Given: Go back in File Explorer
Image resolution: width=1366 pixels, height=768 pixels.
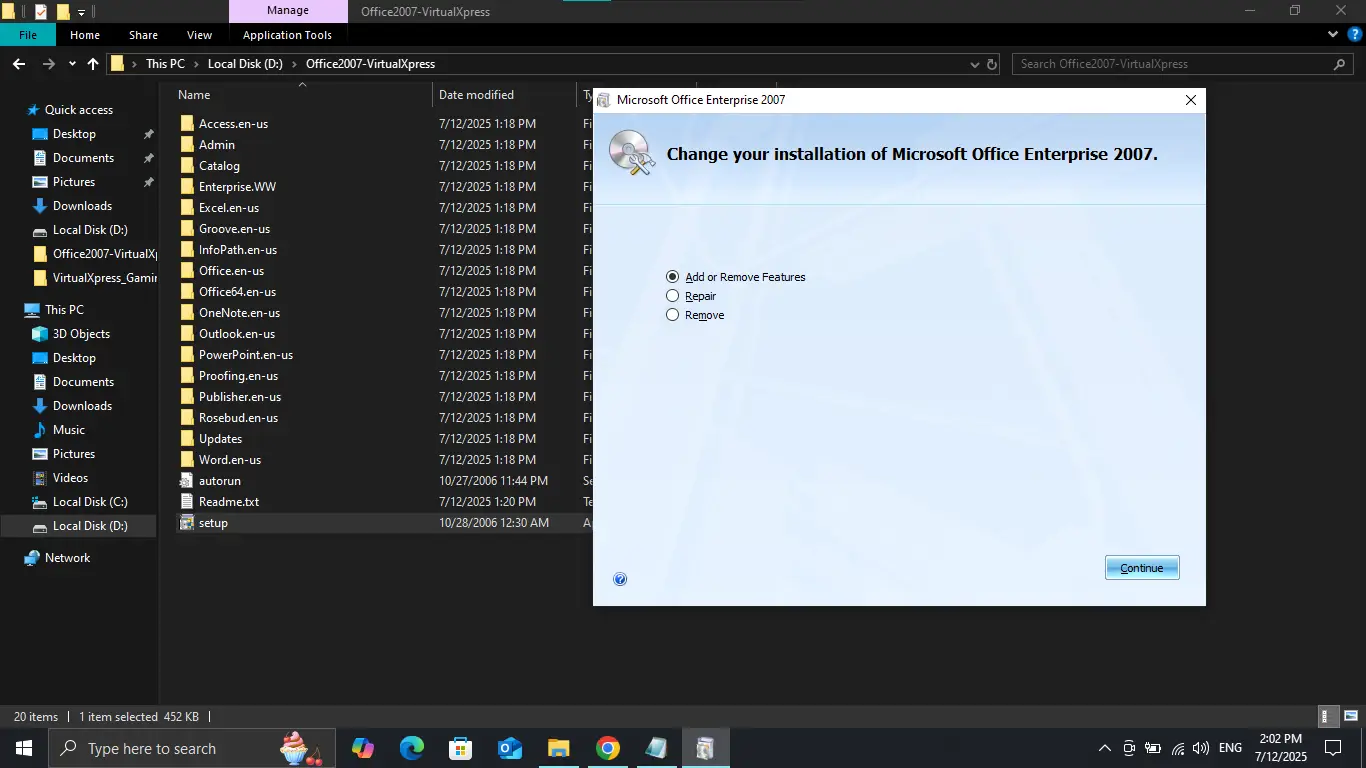Looking at the screenshot, I should click(x=19, y=64).
